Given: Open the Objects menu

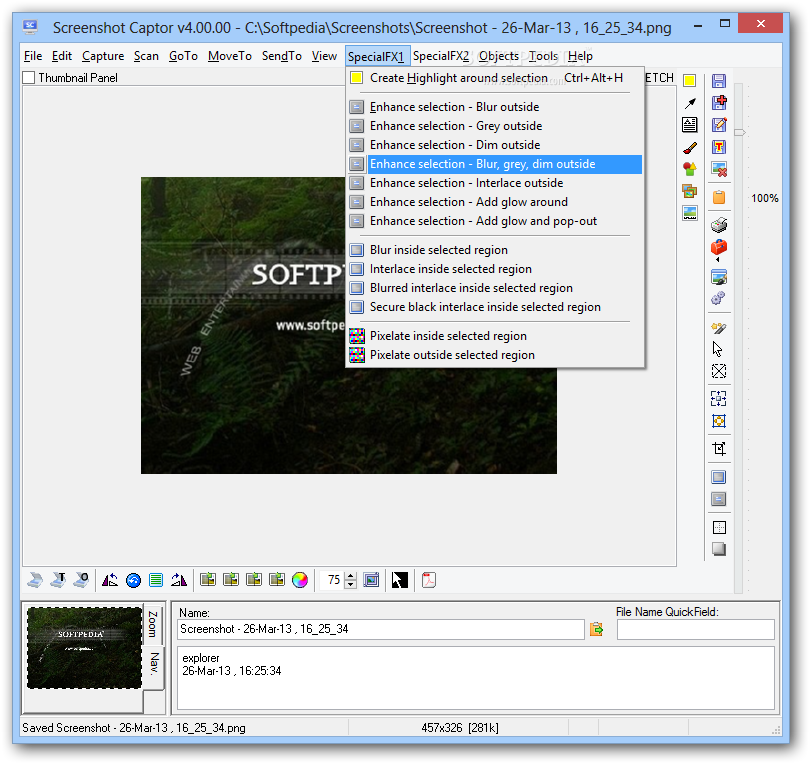Looking at the screenshot, I should click(499, 56).
